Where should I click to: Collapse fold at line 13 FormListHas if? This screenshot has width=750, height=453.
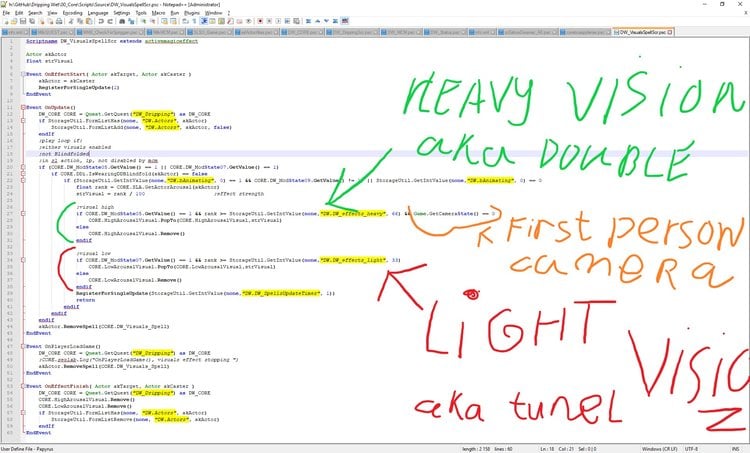pyautogui.click(x=23, y=121)
